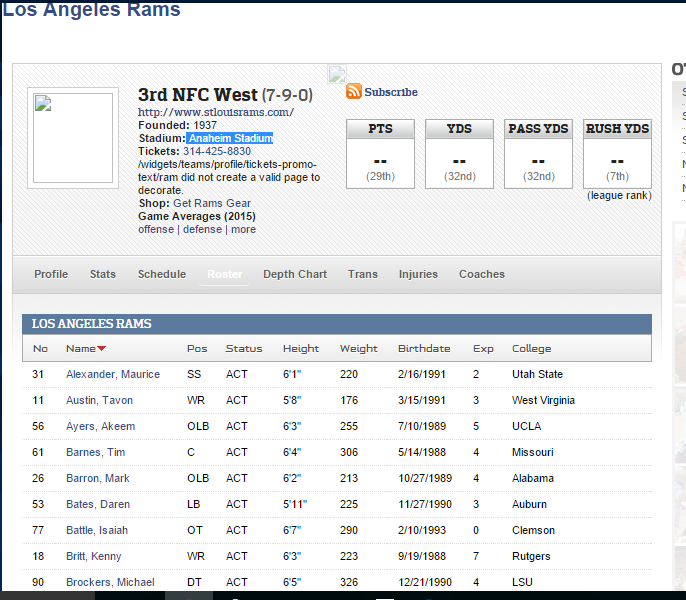This screenshot has height=600, width=686.
Task: Open the offense game averages link
Action: click(x=156, y=229)
